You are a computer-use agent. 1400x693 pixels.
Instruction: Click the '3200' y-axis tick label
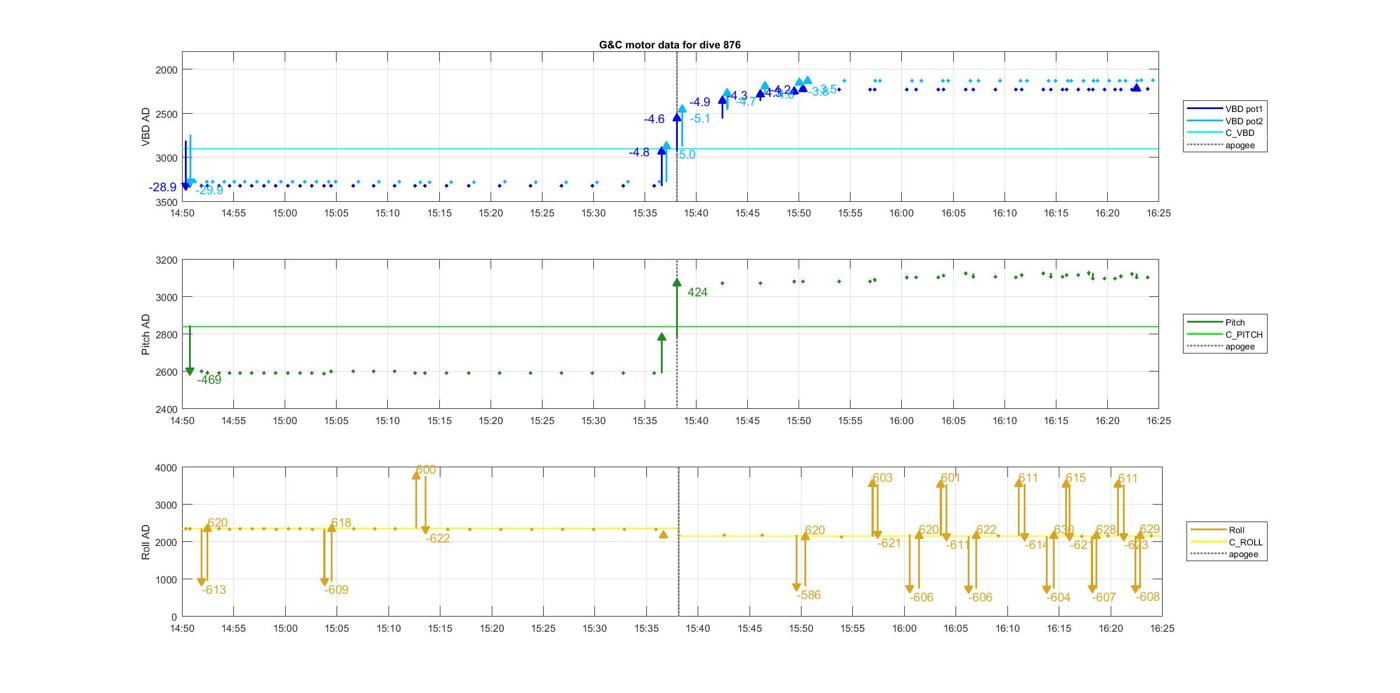(166, 260)
